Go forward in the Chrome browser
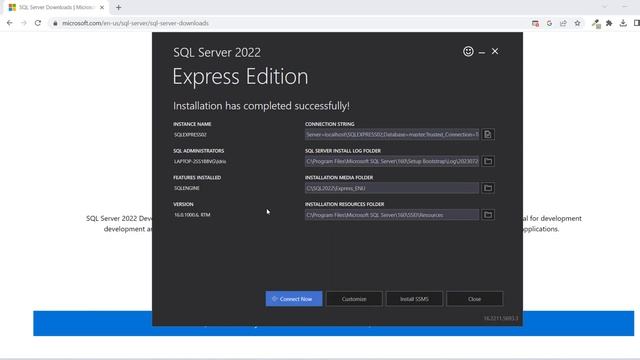The image size is (640, 360). pos(24,23)
